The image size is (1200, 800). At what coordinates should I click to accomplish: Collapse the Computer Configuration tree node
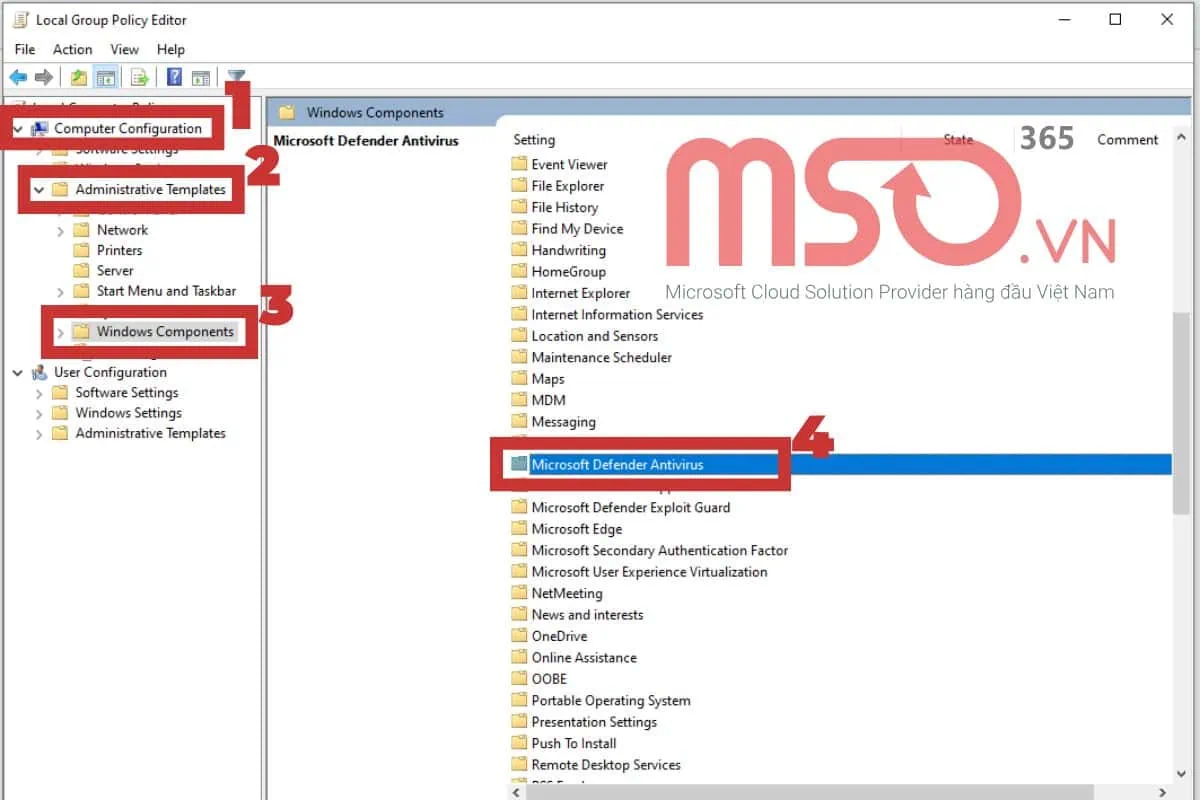[16, 128]
